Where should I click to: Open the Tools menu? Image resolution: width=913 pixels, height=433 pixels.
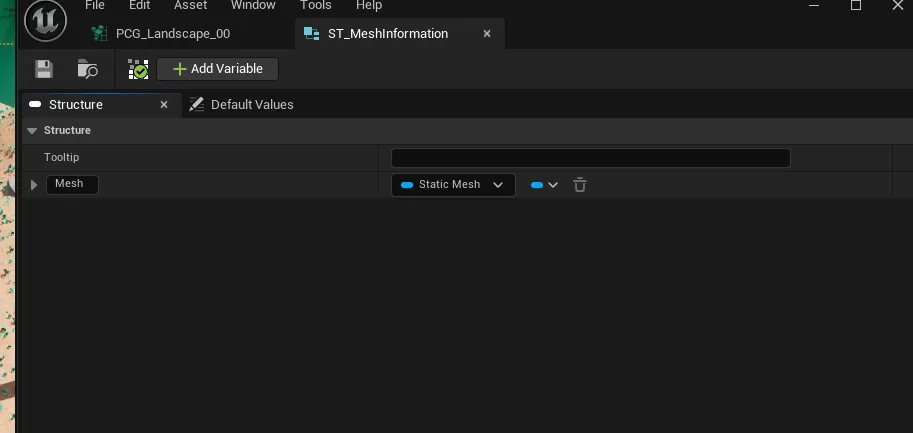point(316,5)
